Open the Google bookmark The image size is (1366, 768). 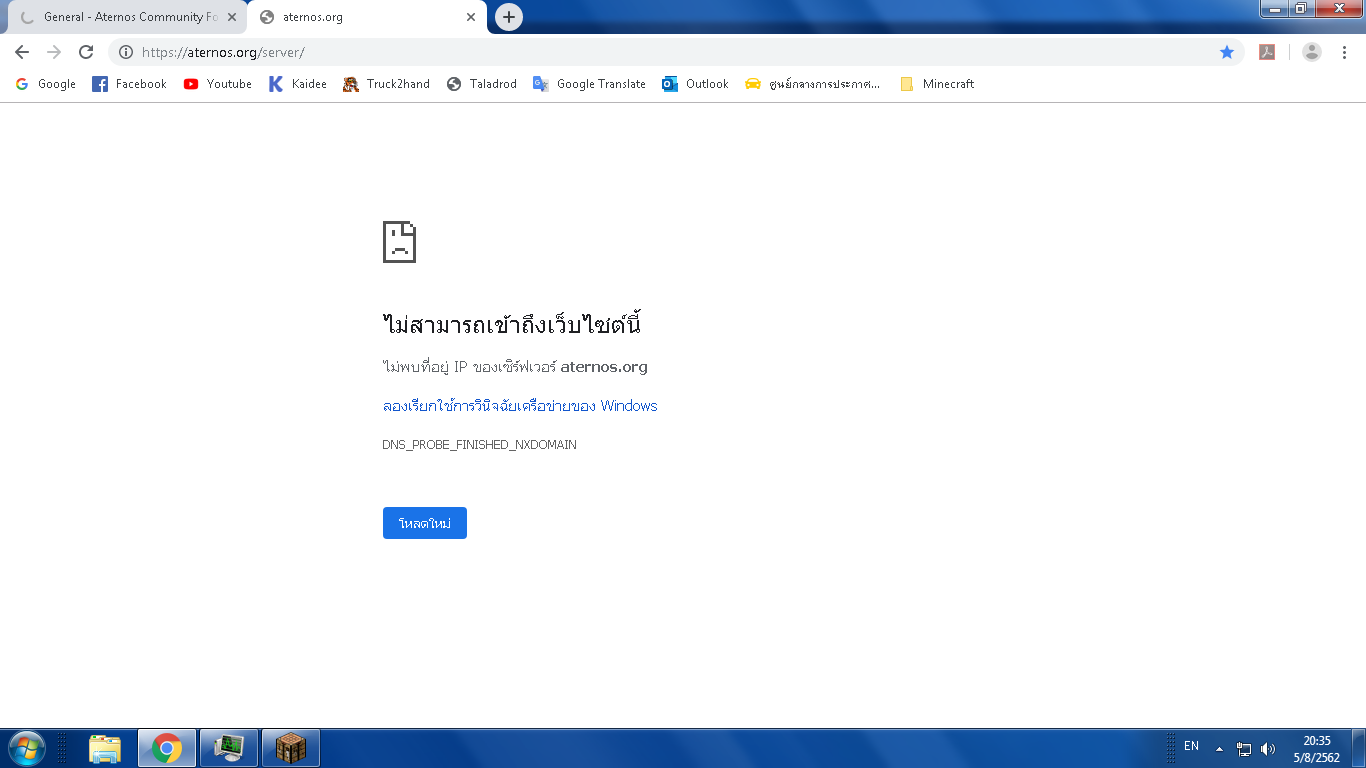[x=46, y=84]
